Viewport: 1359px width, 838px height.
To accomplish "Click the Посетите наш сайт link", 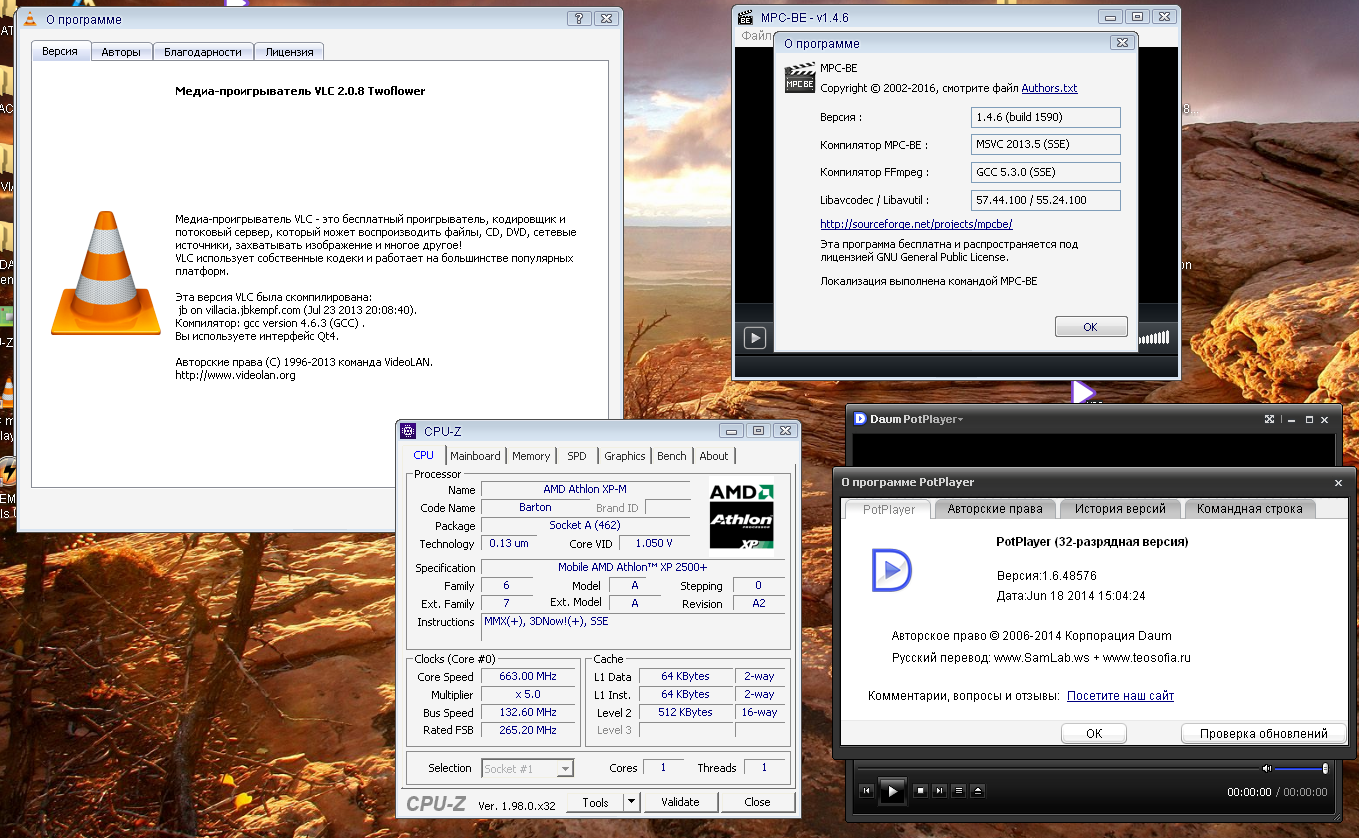I will pyautogui.click(x=1120, y=696).
